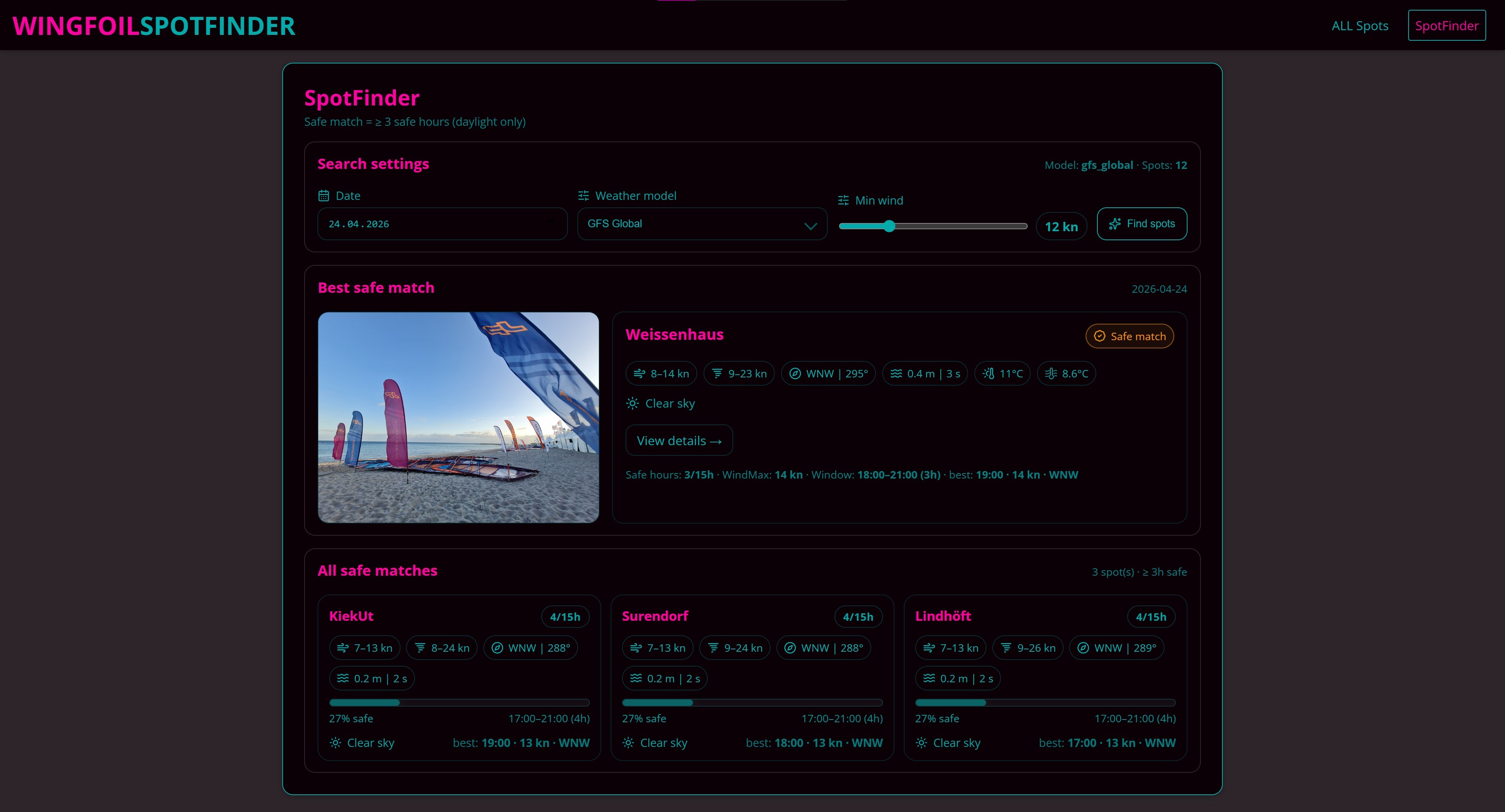This screenshot has height=812, width=1505.
Task: Click the Clear sky sun icon for Weissenhaus
Action: click(632, 403)
